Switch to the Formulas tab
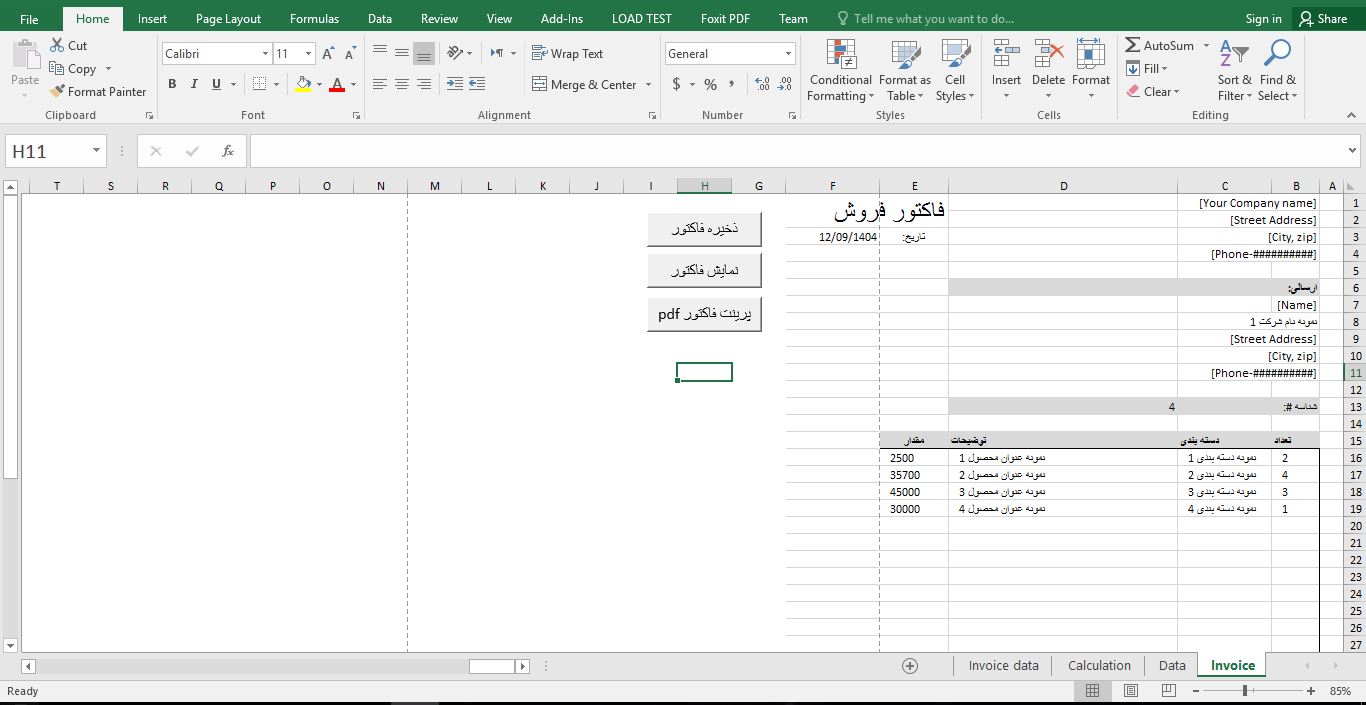 [314, 18]
